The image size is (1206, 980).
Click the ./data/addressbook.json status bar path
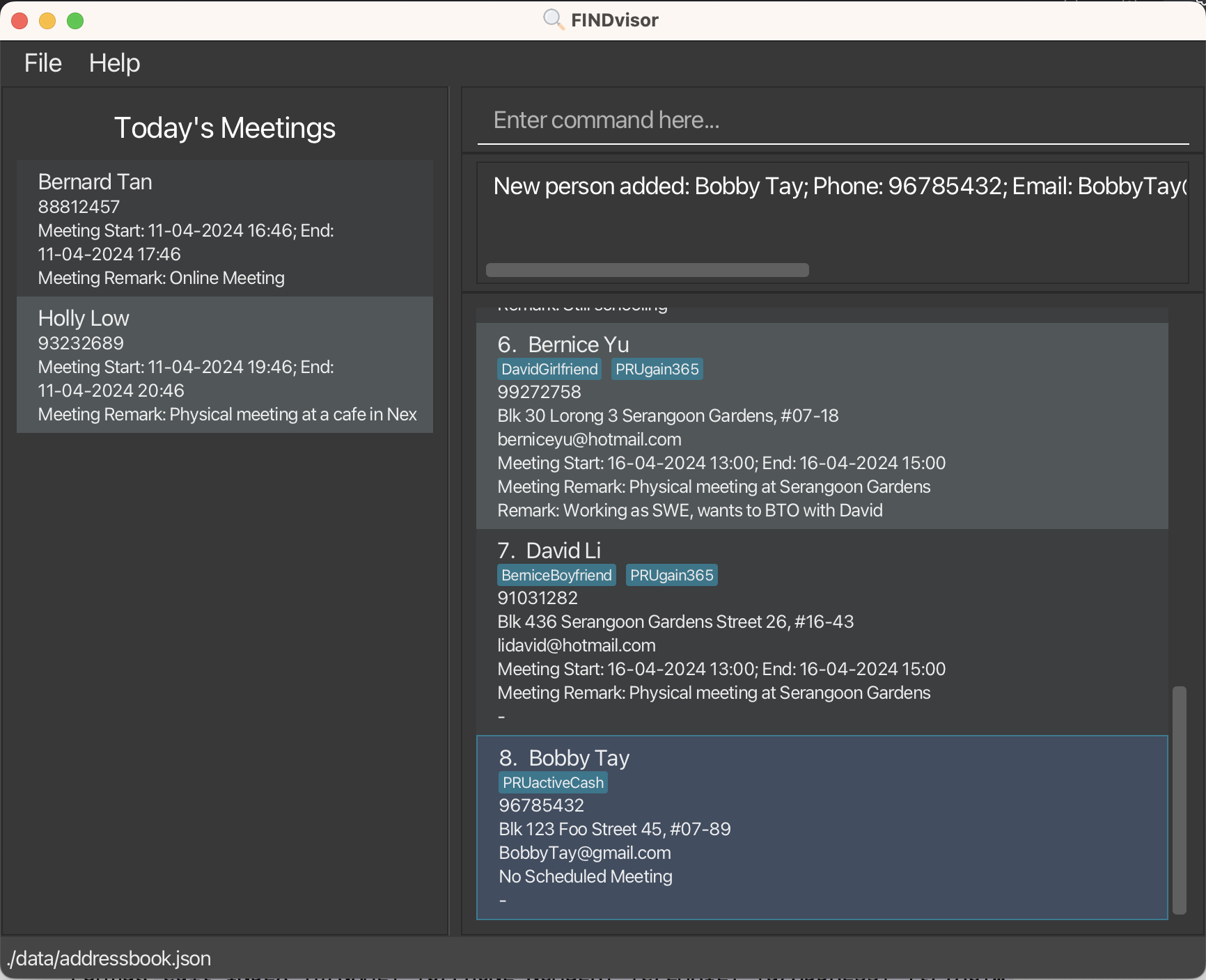coord(109,958)
